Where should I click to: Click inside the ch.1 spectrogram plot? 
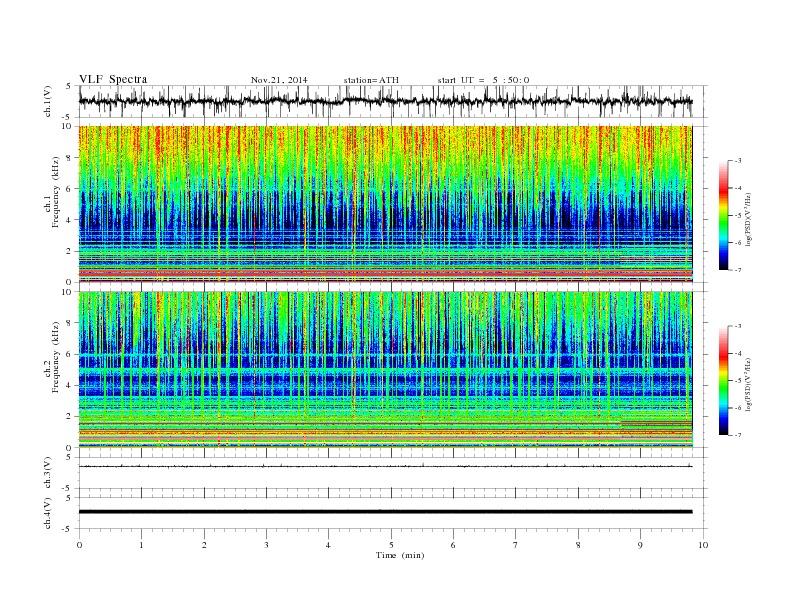[x=385, y=204]
